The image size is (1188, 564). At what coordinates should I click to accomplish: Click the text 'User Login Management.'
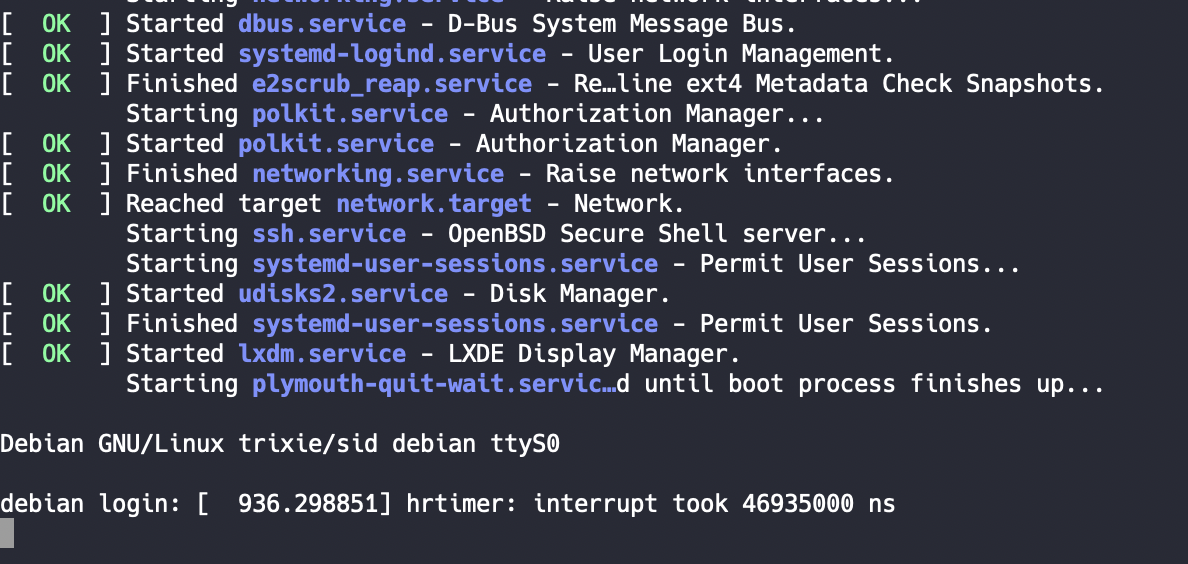pos(741,54)
